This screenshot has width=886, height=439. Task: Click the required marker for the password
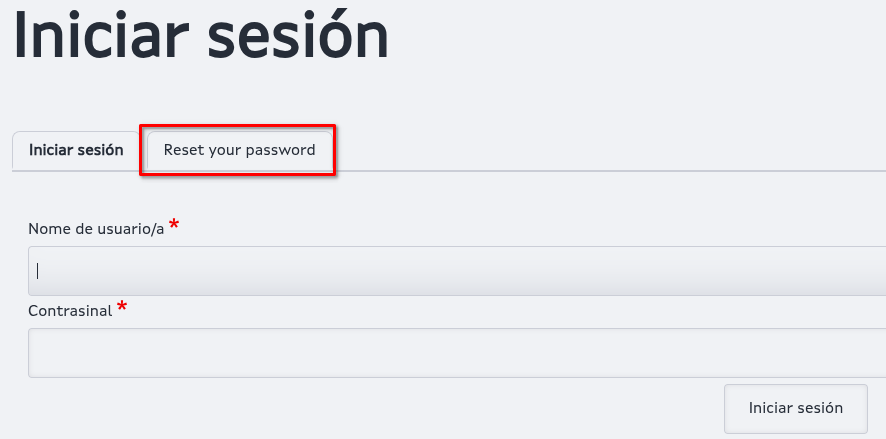[122, 307]
